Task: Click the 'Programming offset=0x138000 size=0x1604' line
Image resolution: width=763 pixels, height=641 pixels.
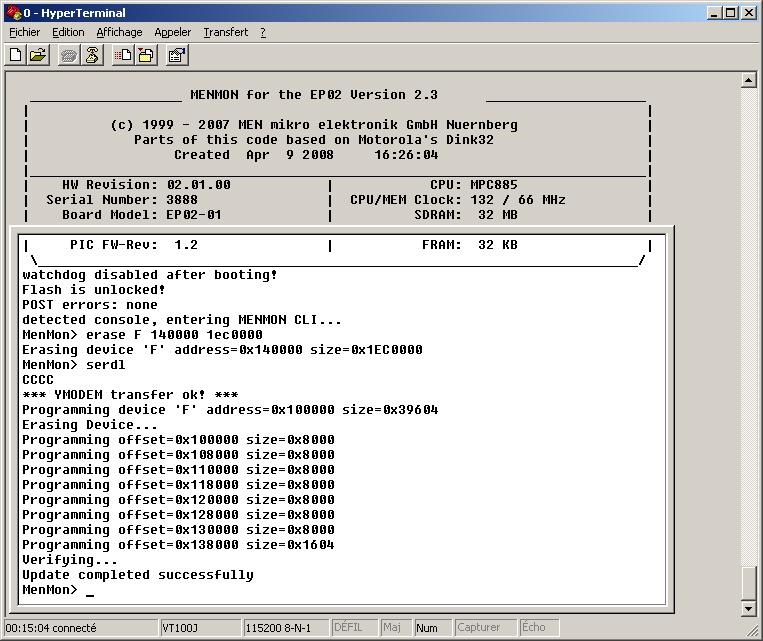Action: point(178,545)
